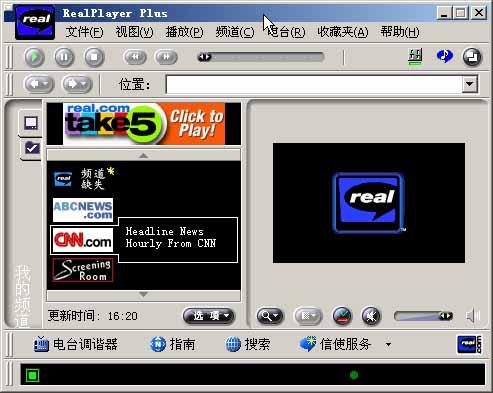The height and width of the screenshot is (393, 493).
Task: Click the speaker icon beside volume slider
Action: coord(473,316)
